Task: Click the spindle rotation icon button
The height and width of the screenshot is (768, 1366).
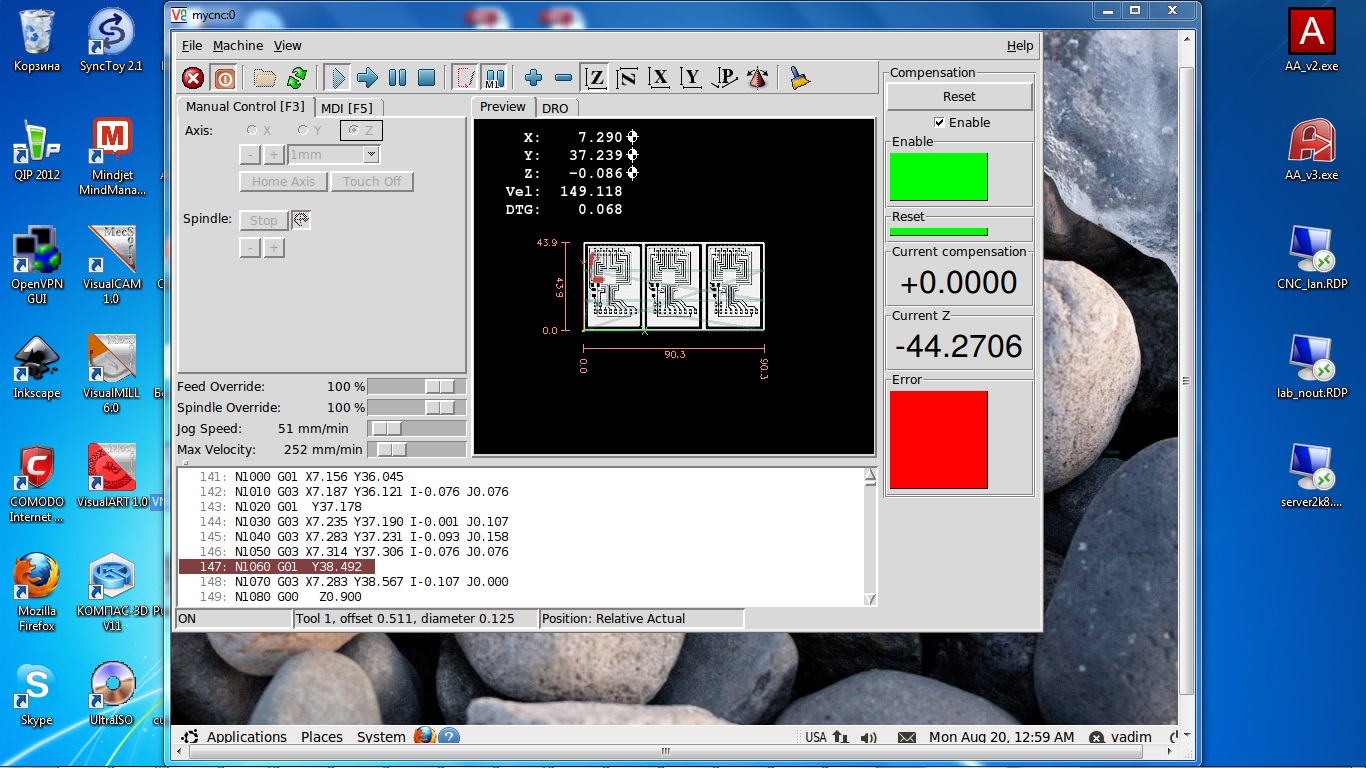Action: [x=301, y=221]
